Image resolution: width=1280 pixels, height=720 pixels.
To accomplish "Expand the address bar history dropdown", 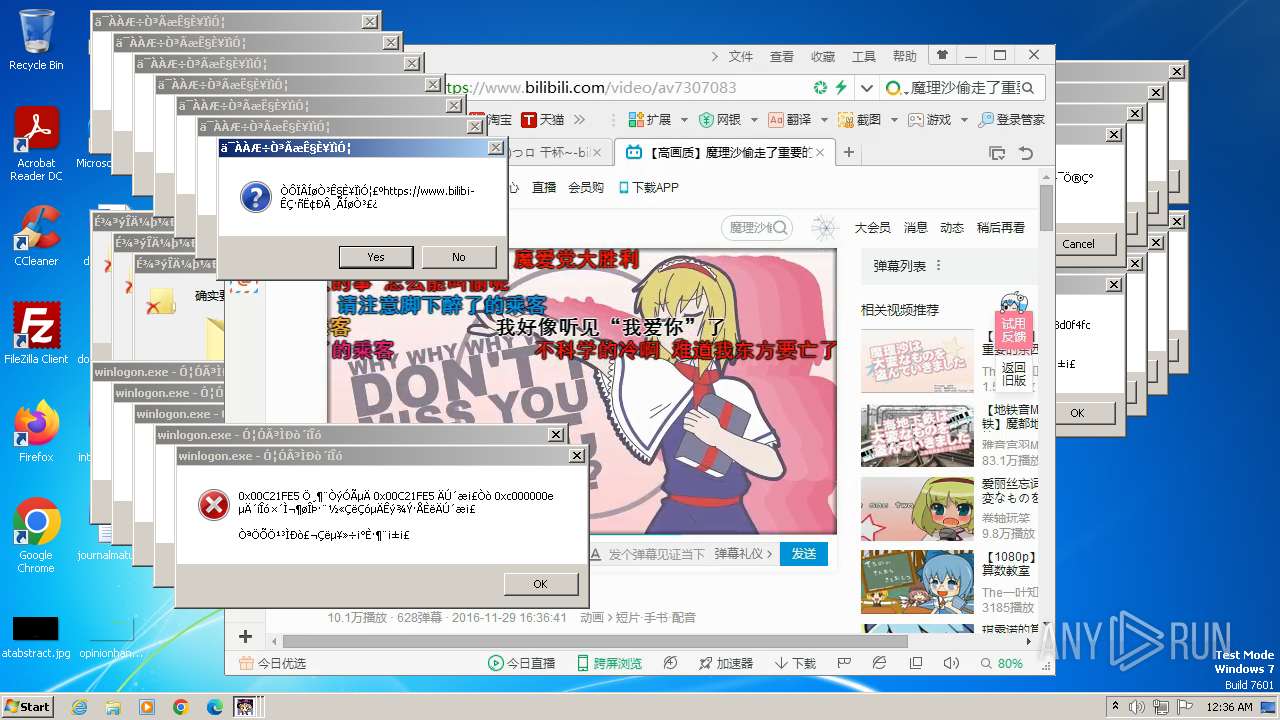I will (x=866, y=88).
